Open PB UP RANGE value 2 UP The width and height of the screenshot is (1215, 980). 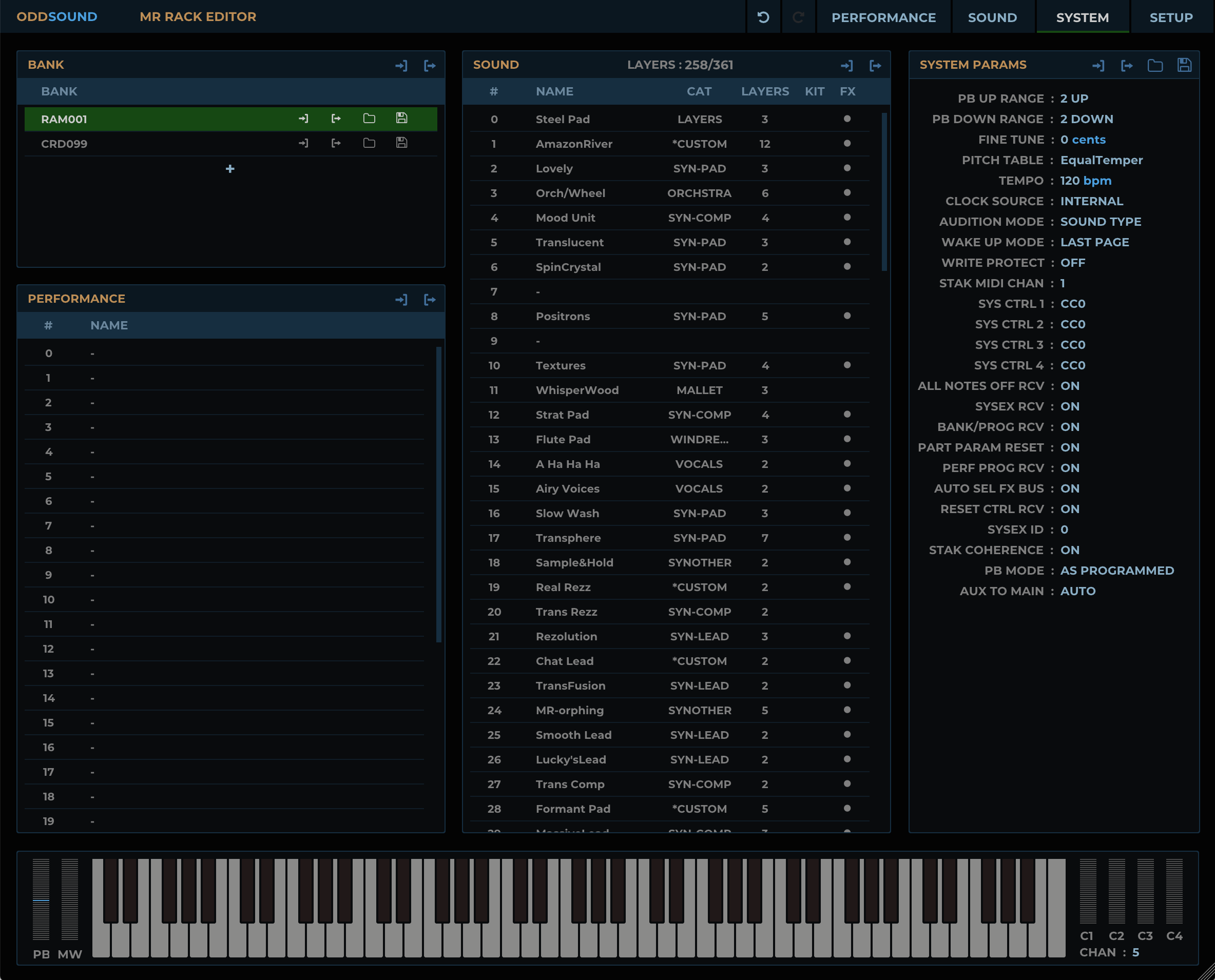click(1074, 98)
